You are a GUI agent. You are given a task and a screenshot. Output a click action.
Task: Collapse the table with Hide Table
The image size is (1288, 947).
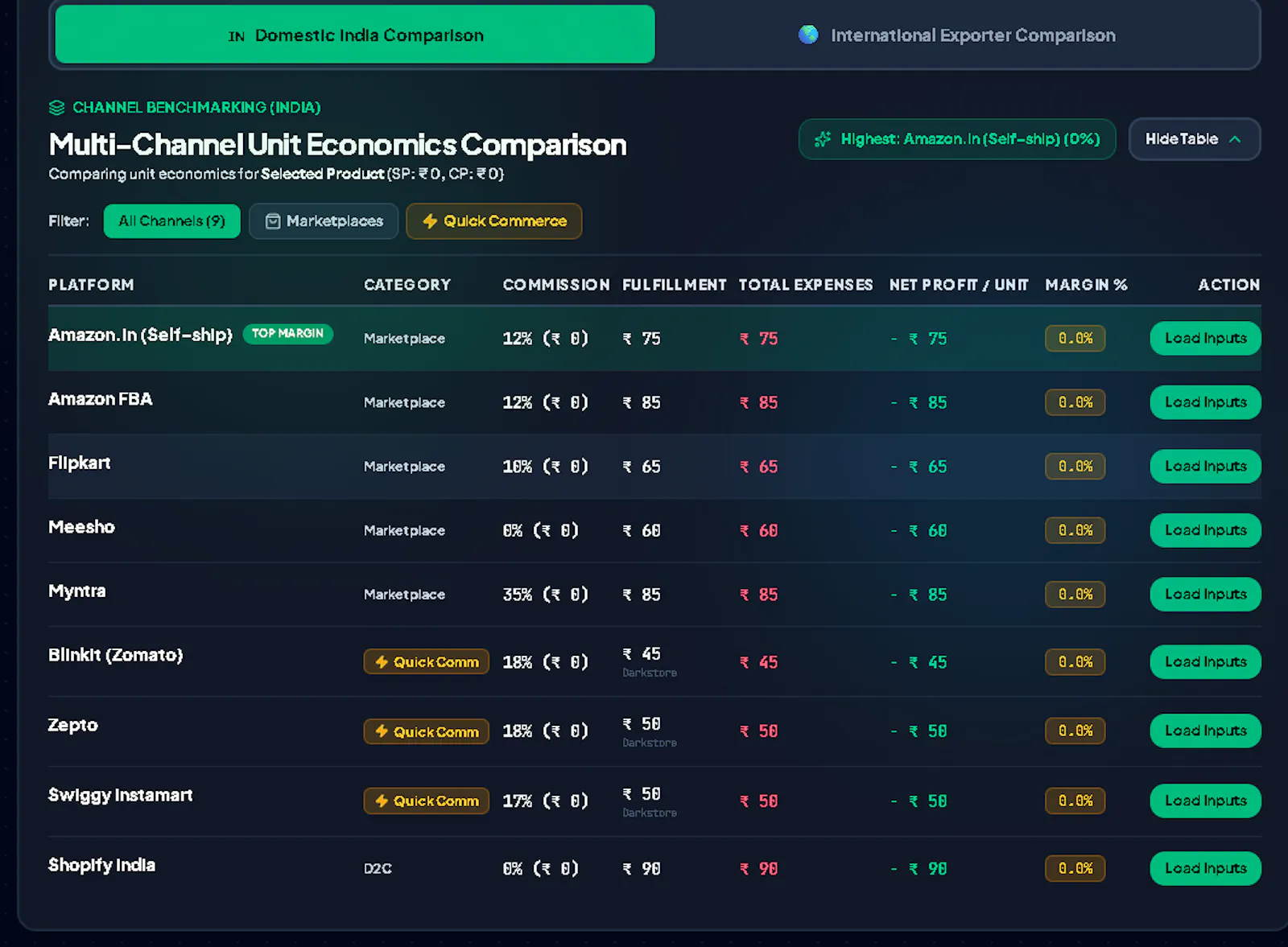(x=1195, y=139)
